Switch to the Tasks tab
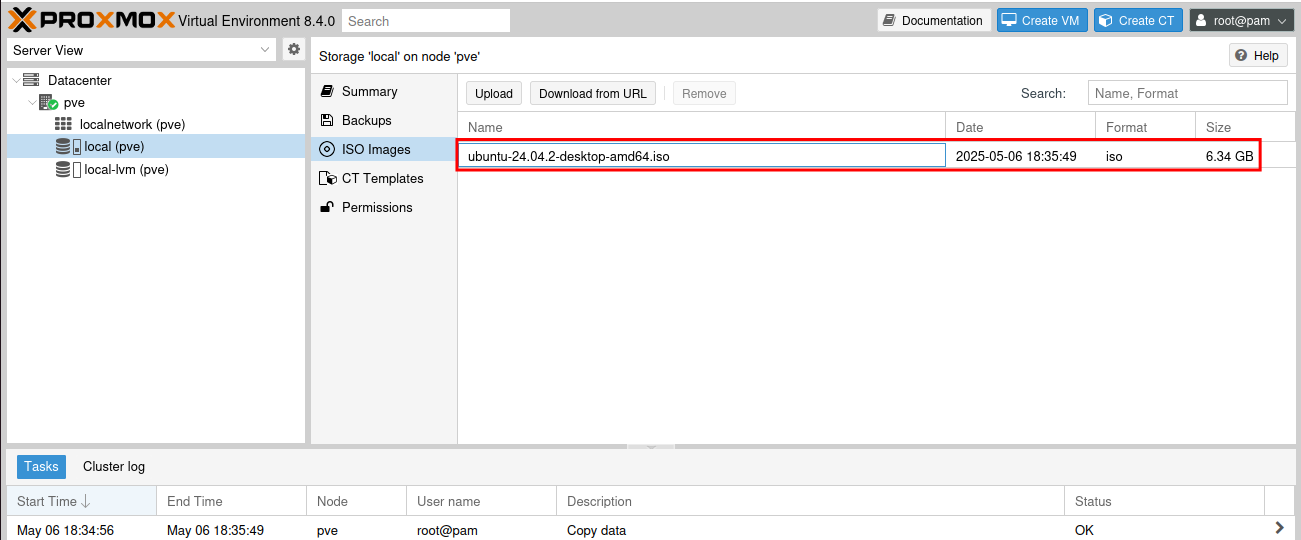Screen dimensions: 1301x540 pos(41,466)
